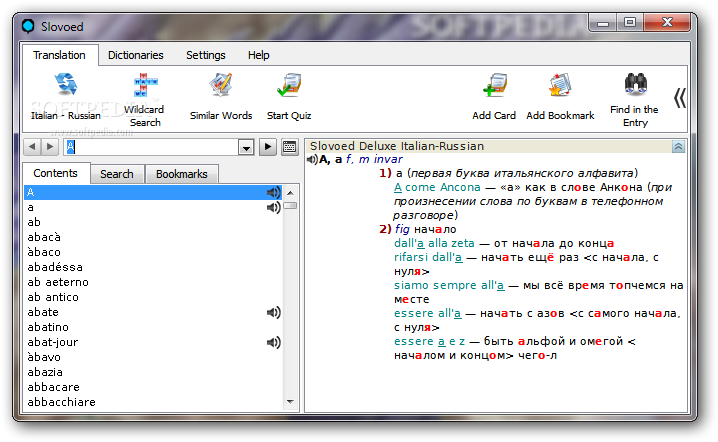Click the translate play arrow button

tap(268, 147)
